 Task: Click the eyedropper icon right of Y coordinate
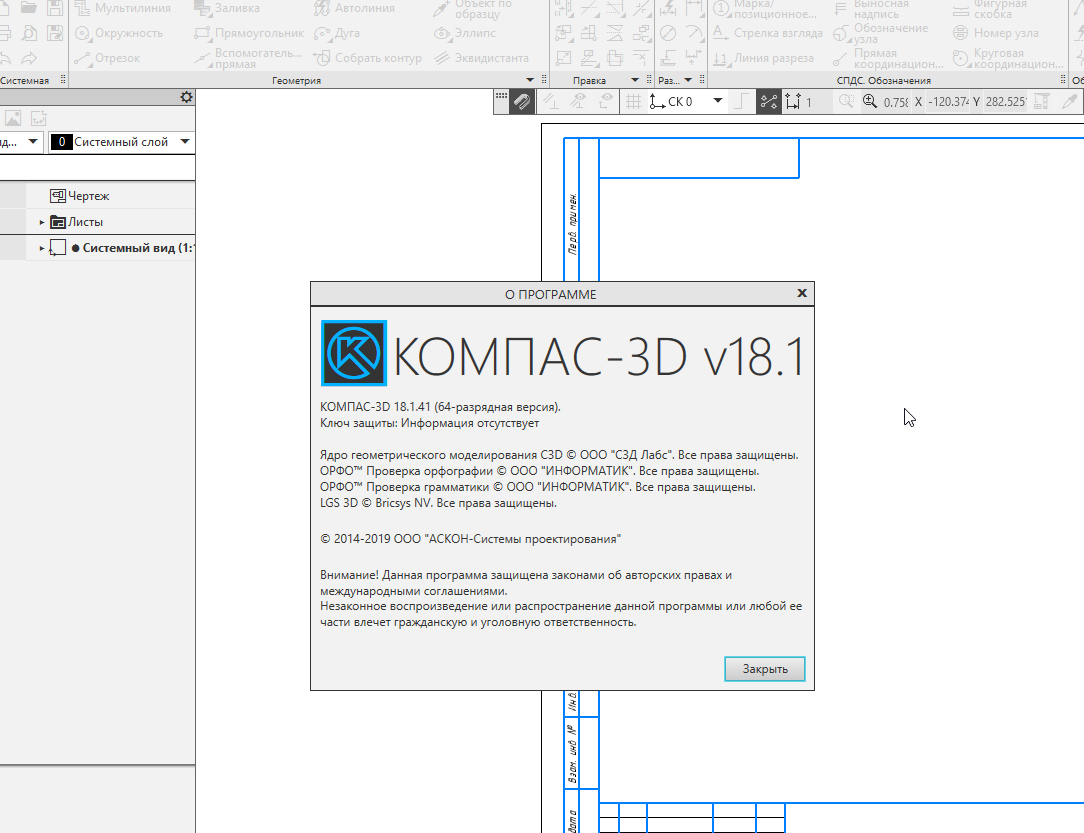click(1069, 102)
